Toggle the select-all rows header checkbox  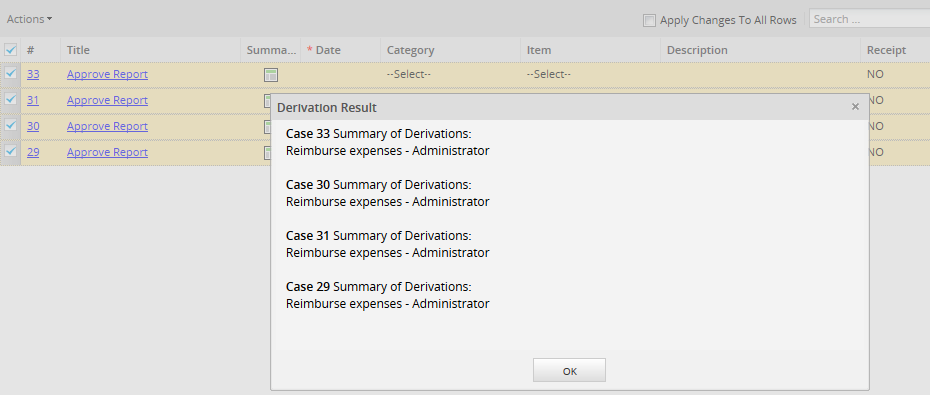(11, 50)
